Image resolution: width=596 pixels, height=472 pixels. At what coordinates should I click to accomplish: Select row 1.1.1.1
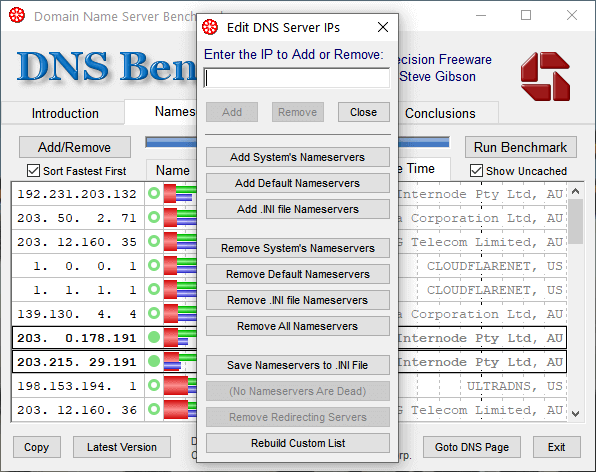coord(77,290)
